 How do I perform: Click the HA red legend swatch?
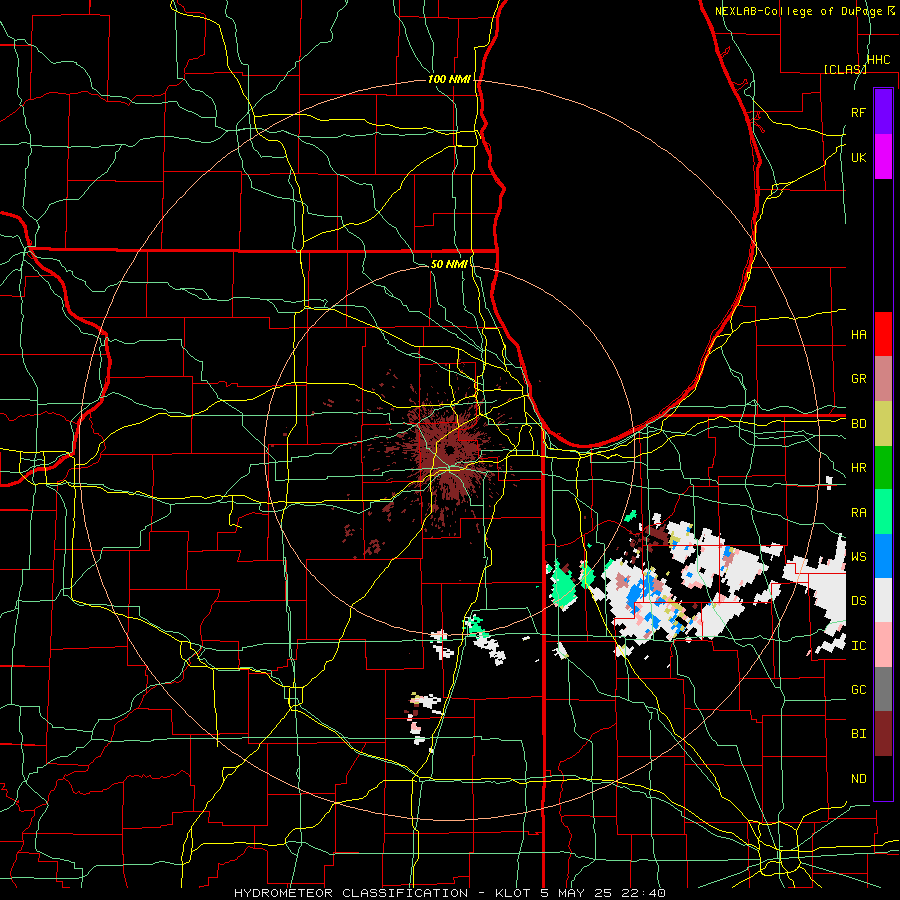883,334
